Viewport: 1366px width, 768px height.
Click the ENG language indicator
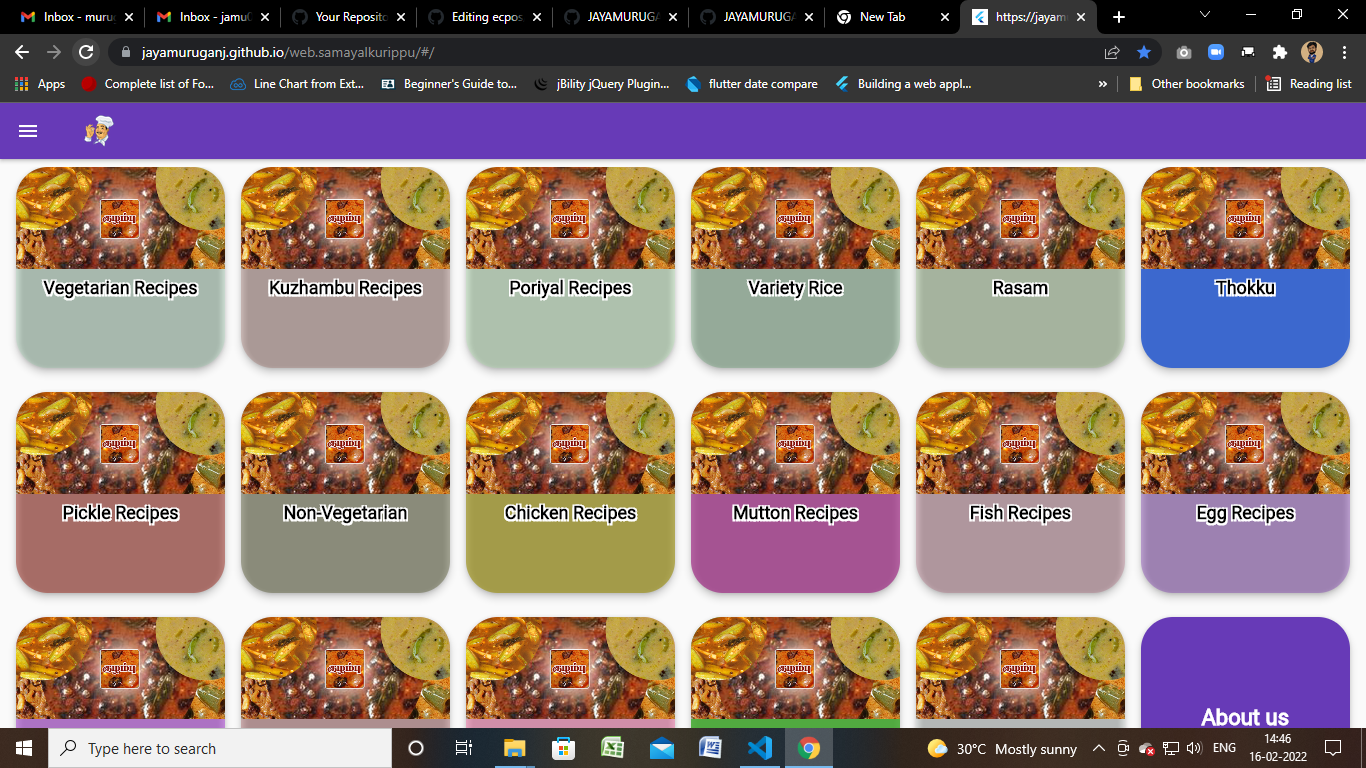click(1224, 748)
